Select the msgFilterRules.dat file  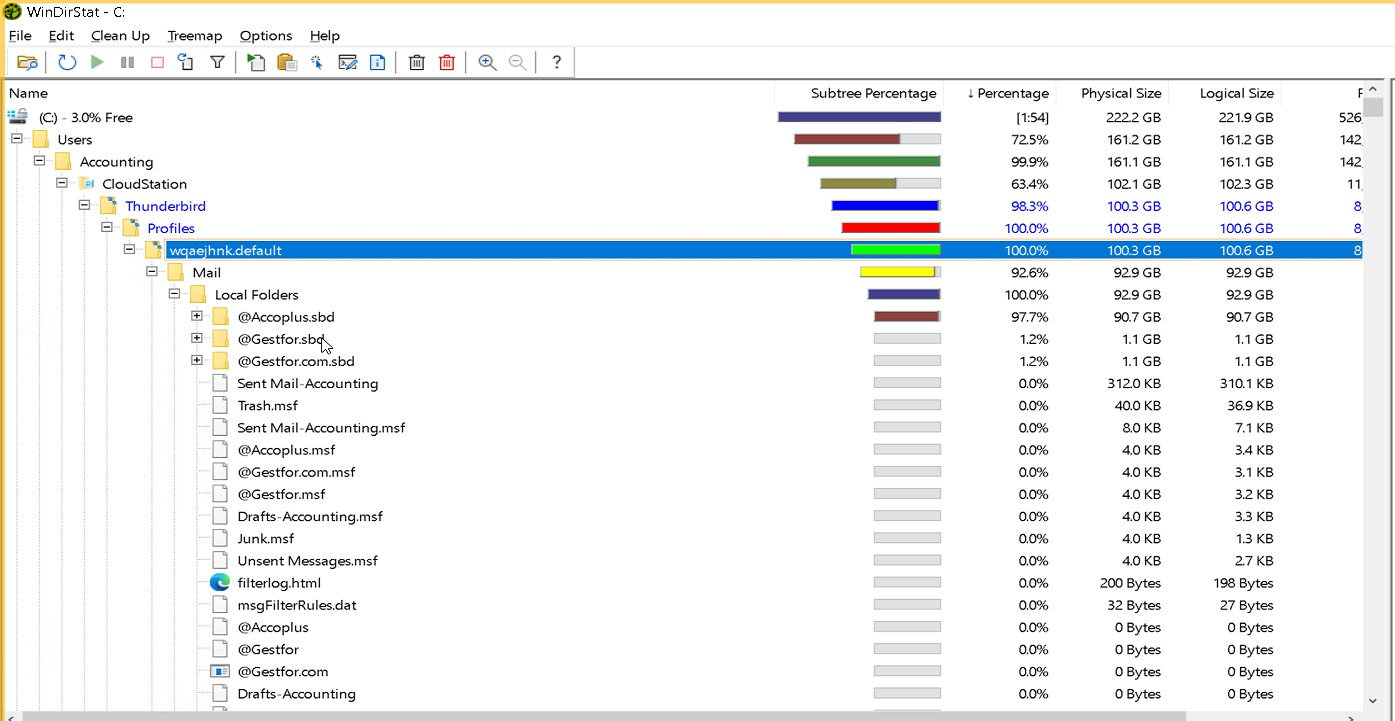pyautogui.click(x=297, y=605)
